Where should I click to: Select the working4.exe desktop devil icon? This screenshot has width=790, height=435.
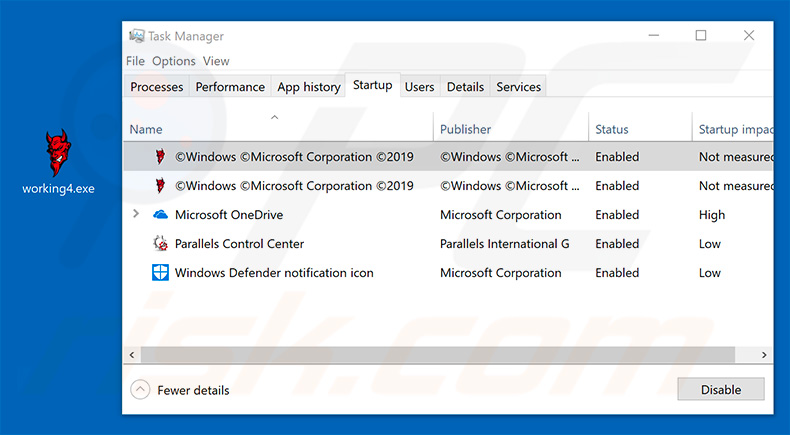click(58, 153)
